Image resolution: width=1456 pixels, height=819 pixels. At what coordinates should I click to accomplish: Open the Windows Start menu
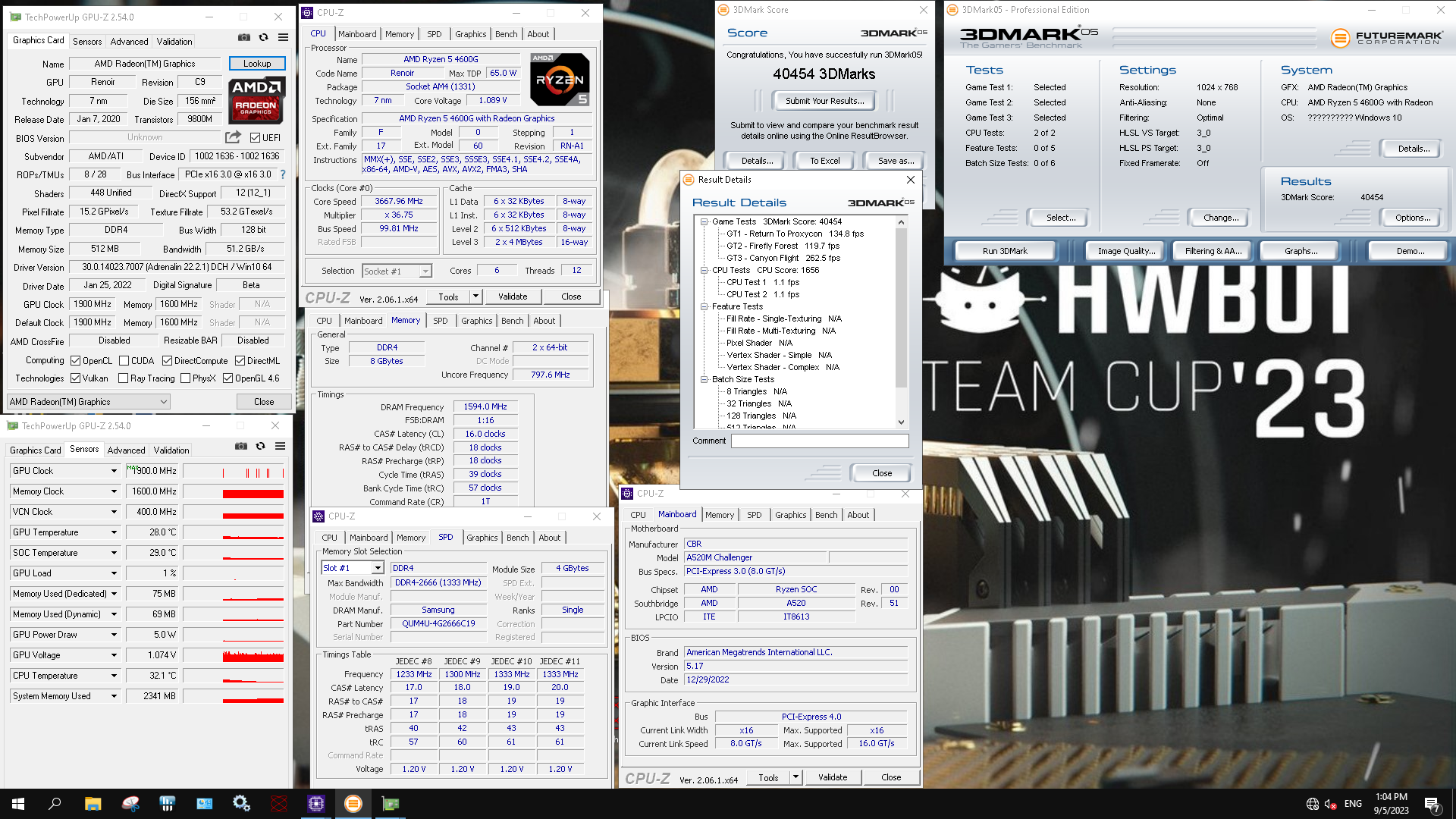pyautogui.click(x=18, y=804)
